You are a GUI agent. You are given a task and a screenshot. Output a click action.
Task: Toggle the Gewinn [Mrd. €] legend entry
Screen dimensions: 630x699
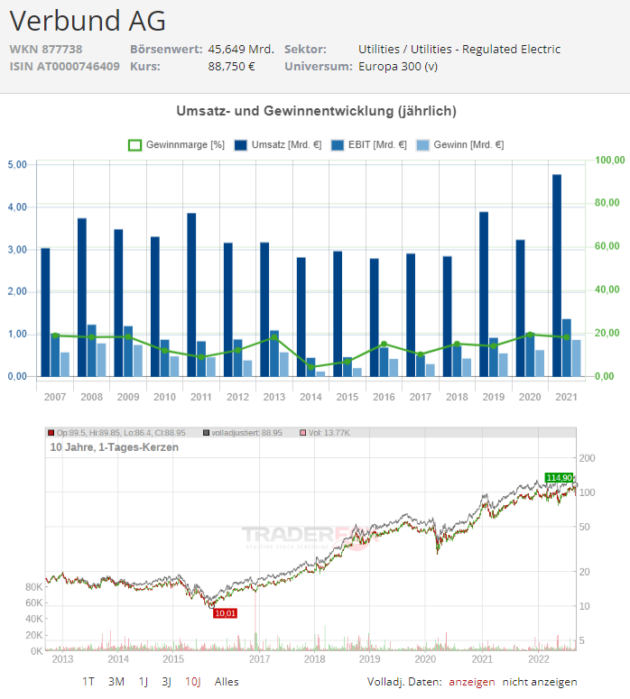click(460, 145)
